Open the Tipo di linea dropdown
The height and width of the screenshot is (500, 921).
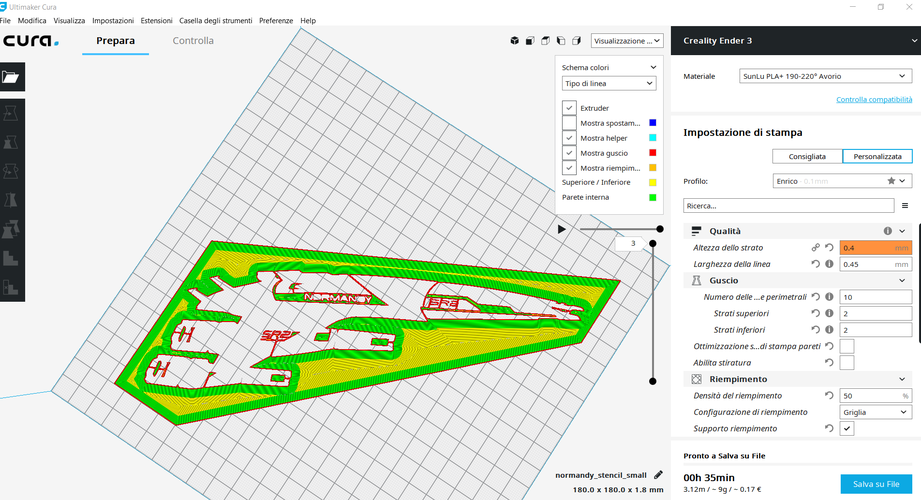point(609,83)
